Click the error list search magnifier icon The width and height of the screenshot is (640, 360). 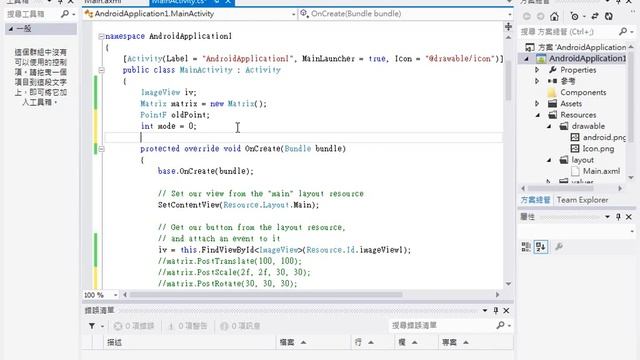[x=500, y=325]
